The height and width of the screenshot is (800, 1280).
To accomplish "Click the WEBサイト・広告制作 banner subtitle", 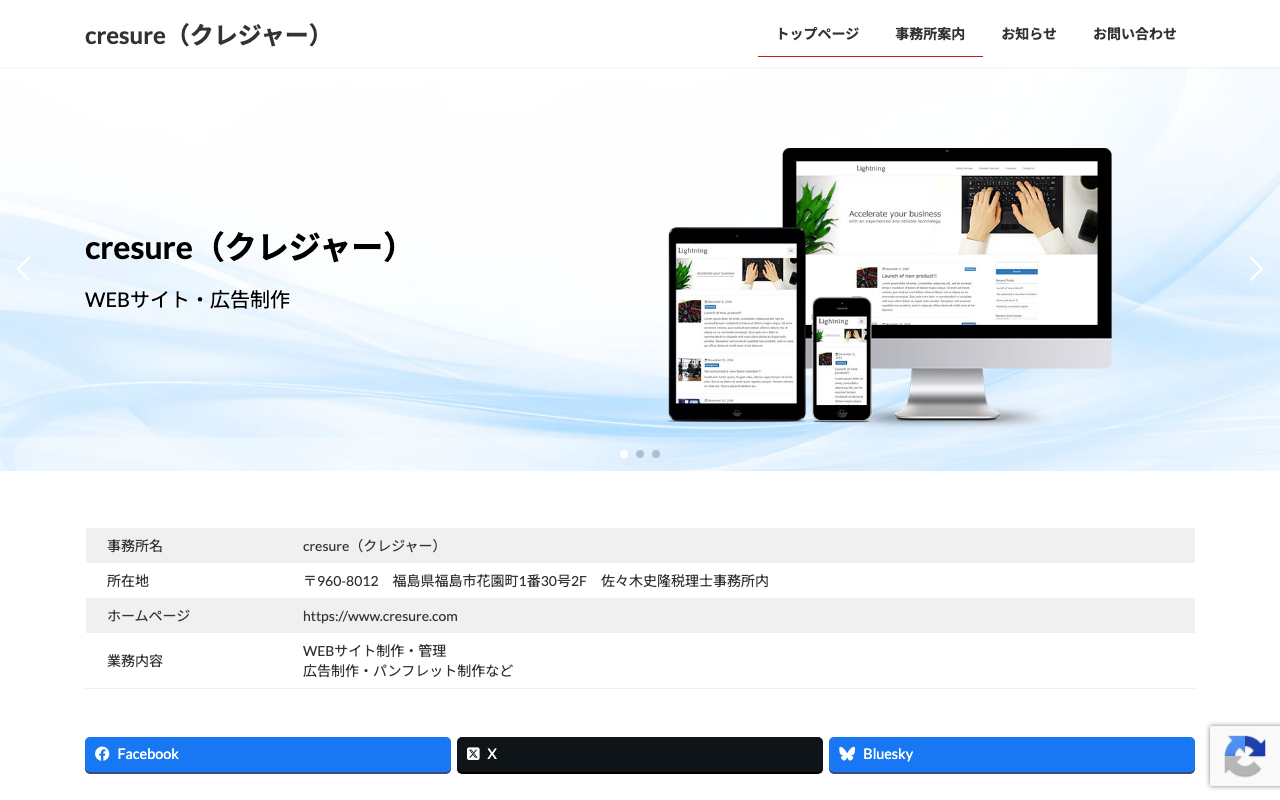I will (187, 299).
